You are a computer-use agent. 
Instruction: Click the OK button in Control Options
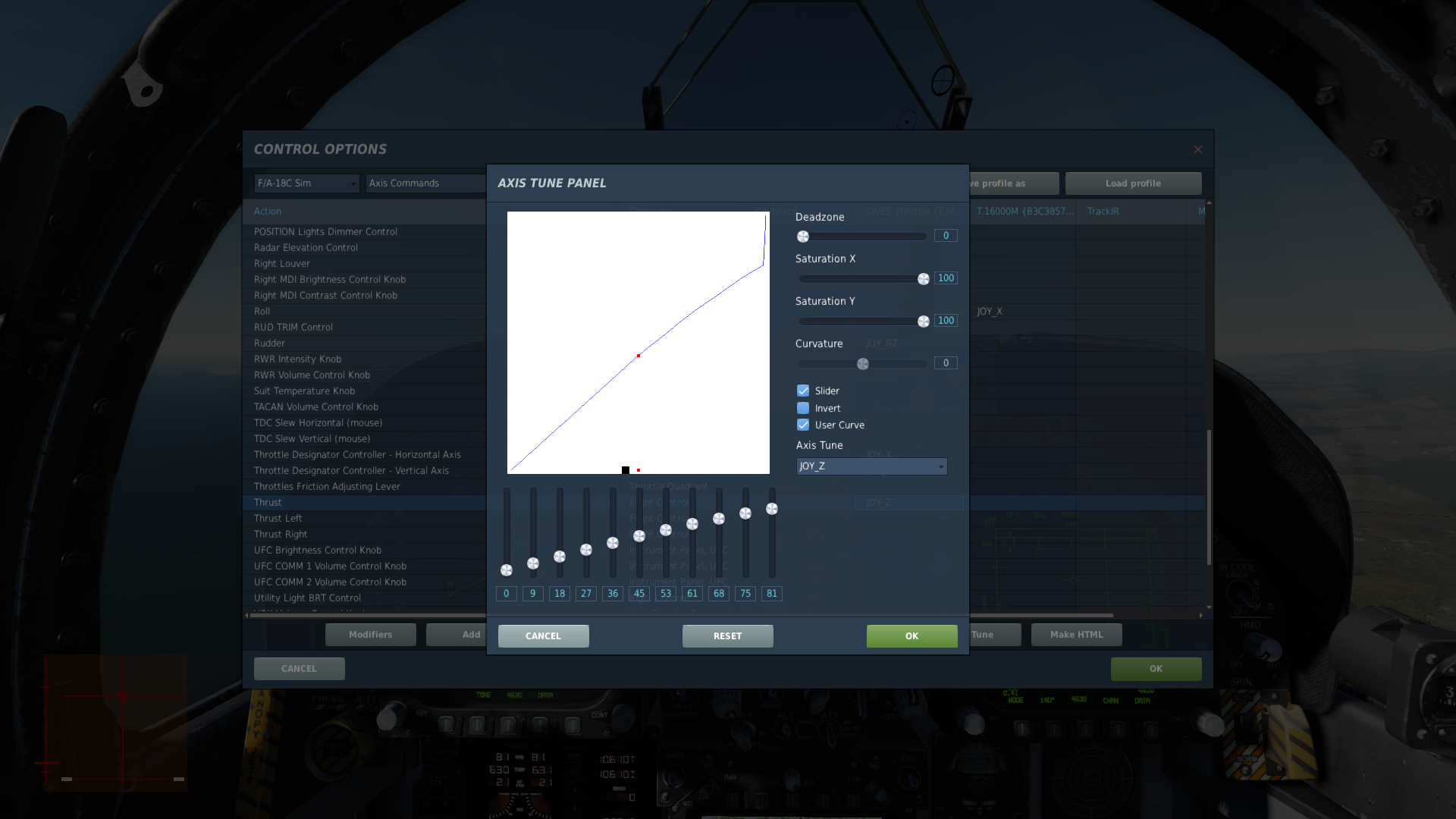[x=1156, y=669]
